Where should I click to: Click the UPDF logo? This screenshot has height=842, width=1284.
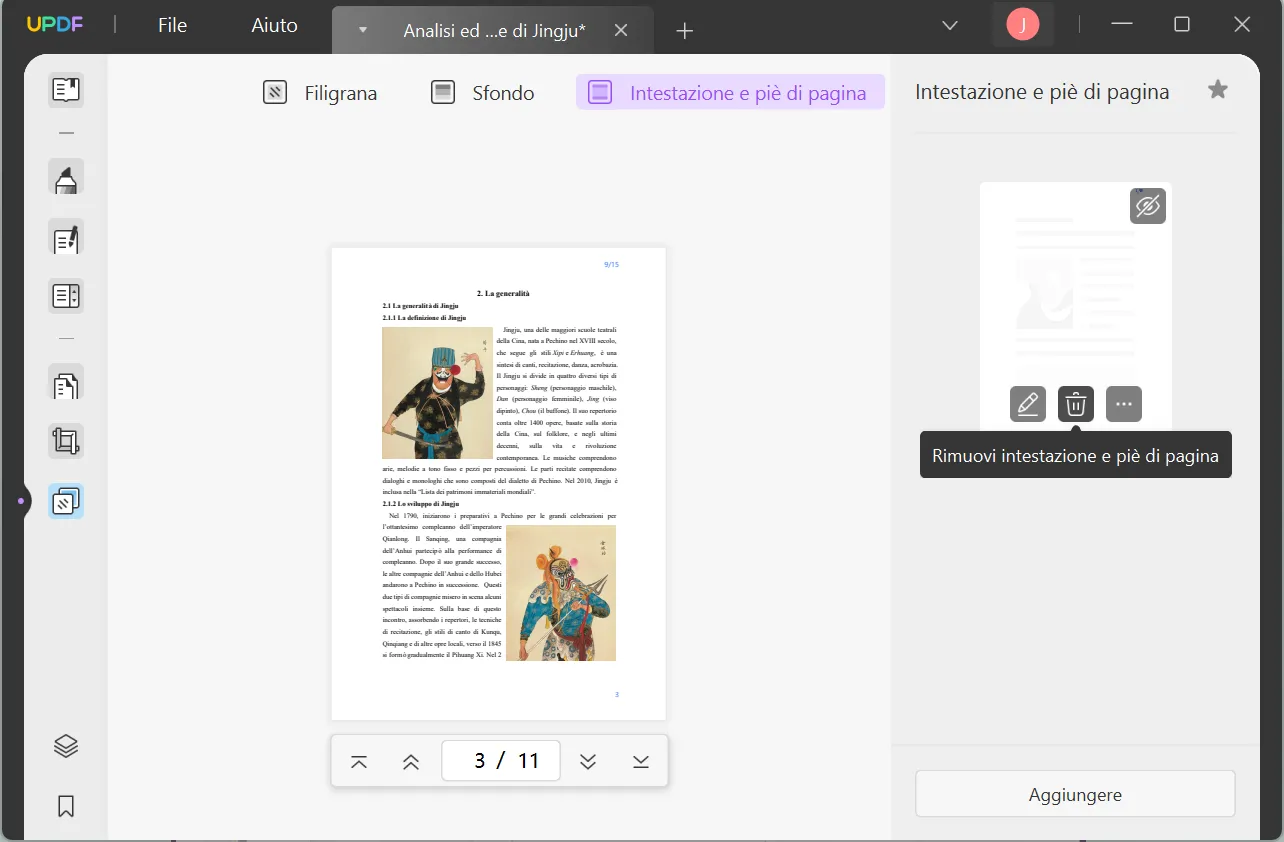point(55,25)
